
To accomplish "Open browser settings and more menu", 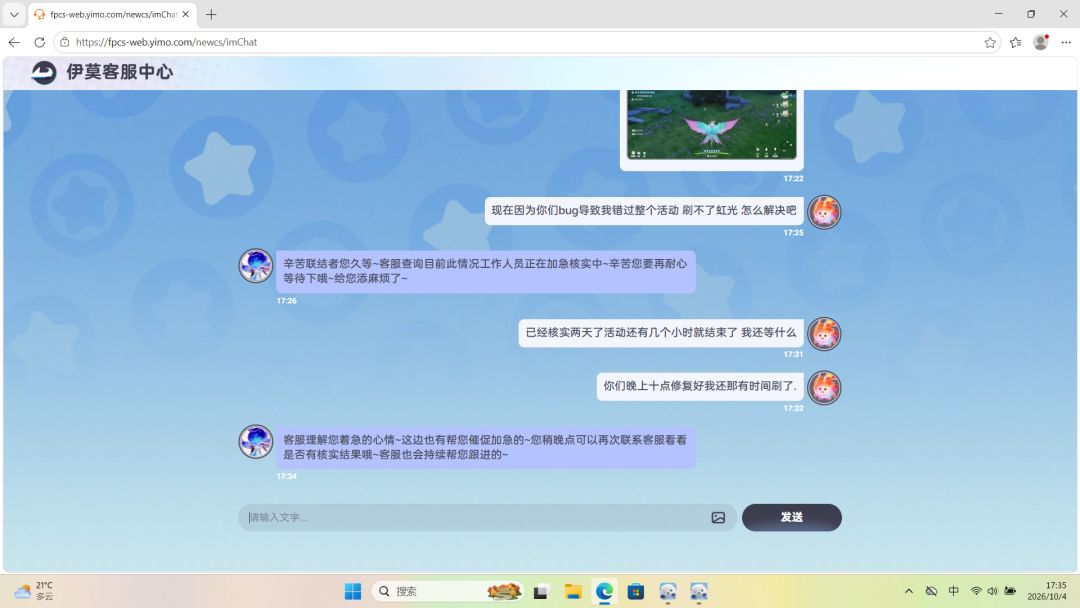I will coord(1066,42).
